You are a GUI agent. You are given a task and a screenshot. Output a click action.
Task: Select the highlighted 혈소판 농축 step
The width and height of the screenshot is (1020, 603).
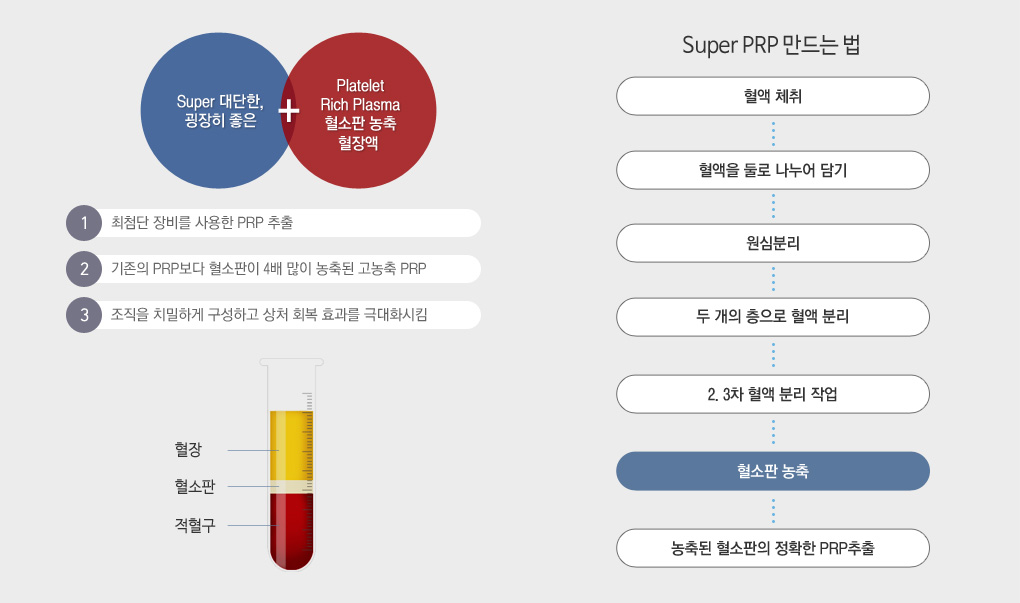coord(773,471)
